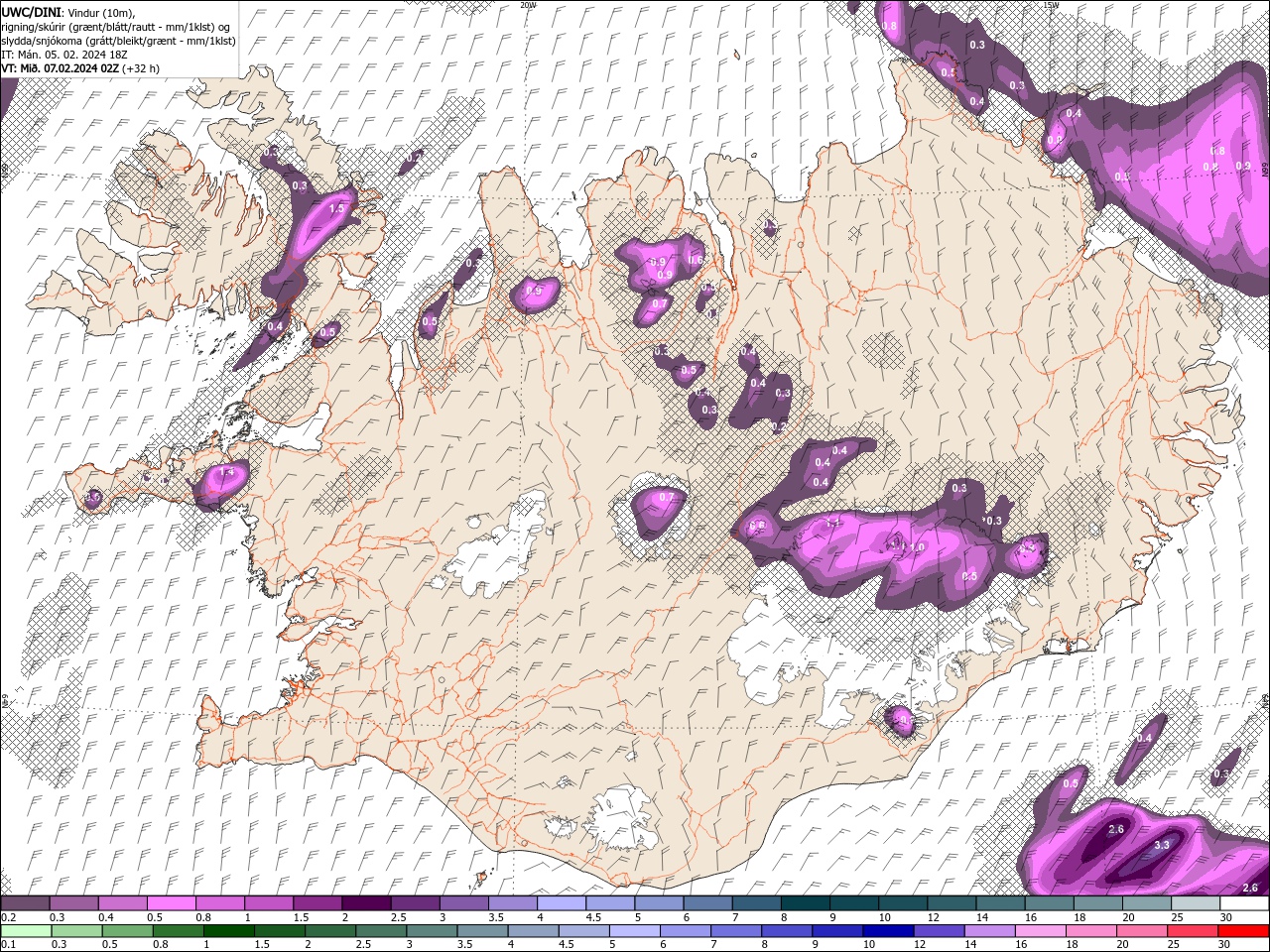Click the 0.7 value on central glacier
The width and height of the screenshot is (1270, 952).
click(x=667, y=497)
